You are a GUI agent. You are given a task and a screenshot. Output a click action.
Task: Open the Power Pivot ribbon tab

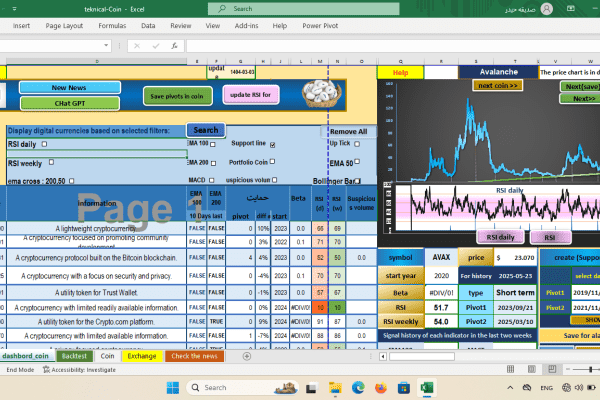click(x=320, y=26)
